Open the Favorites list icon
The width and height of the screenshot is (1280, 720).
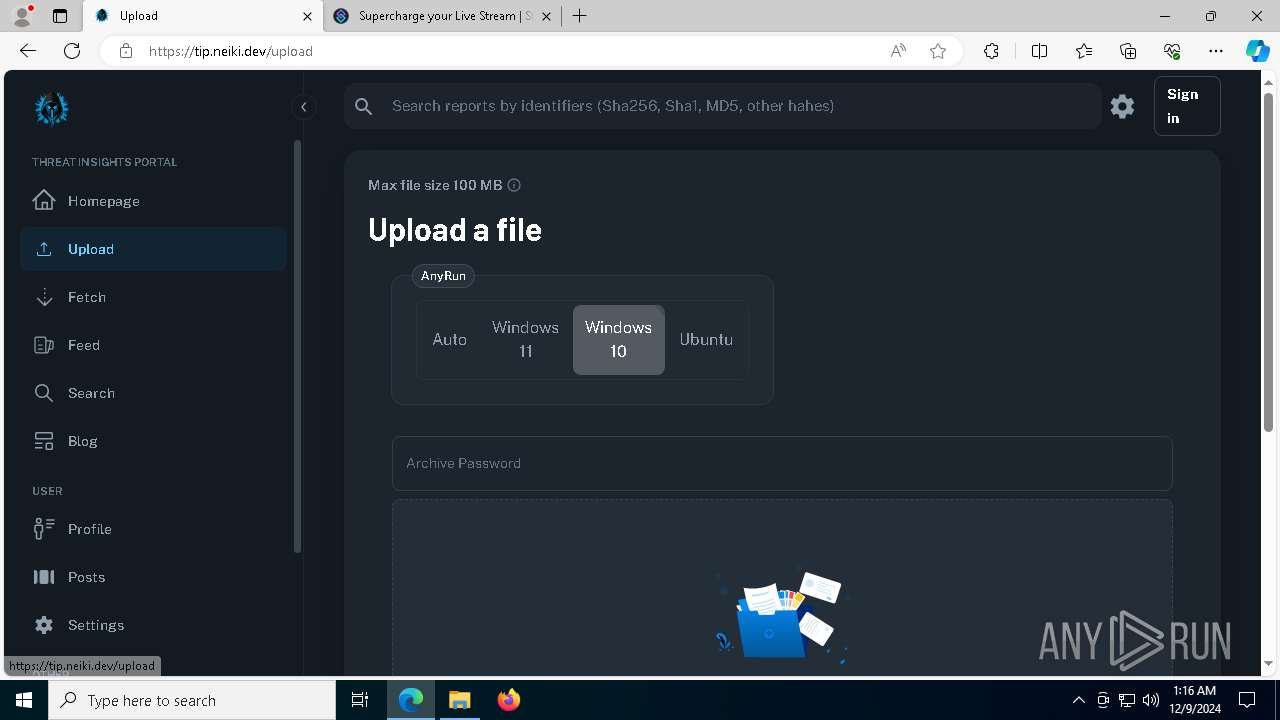click(1084, 51)
